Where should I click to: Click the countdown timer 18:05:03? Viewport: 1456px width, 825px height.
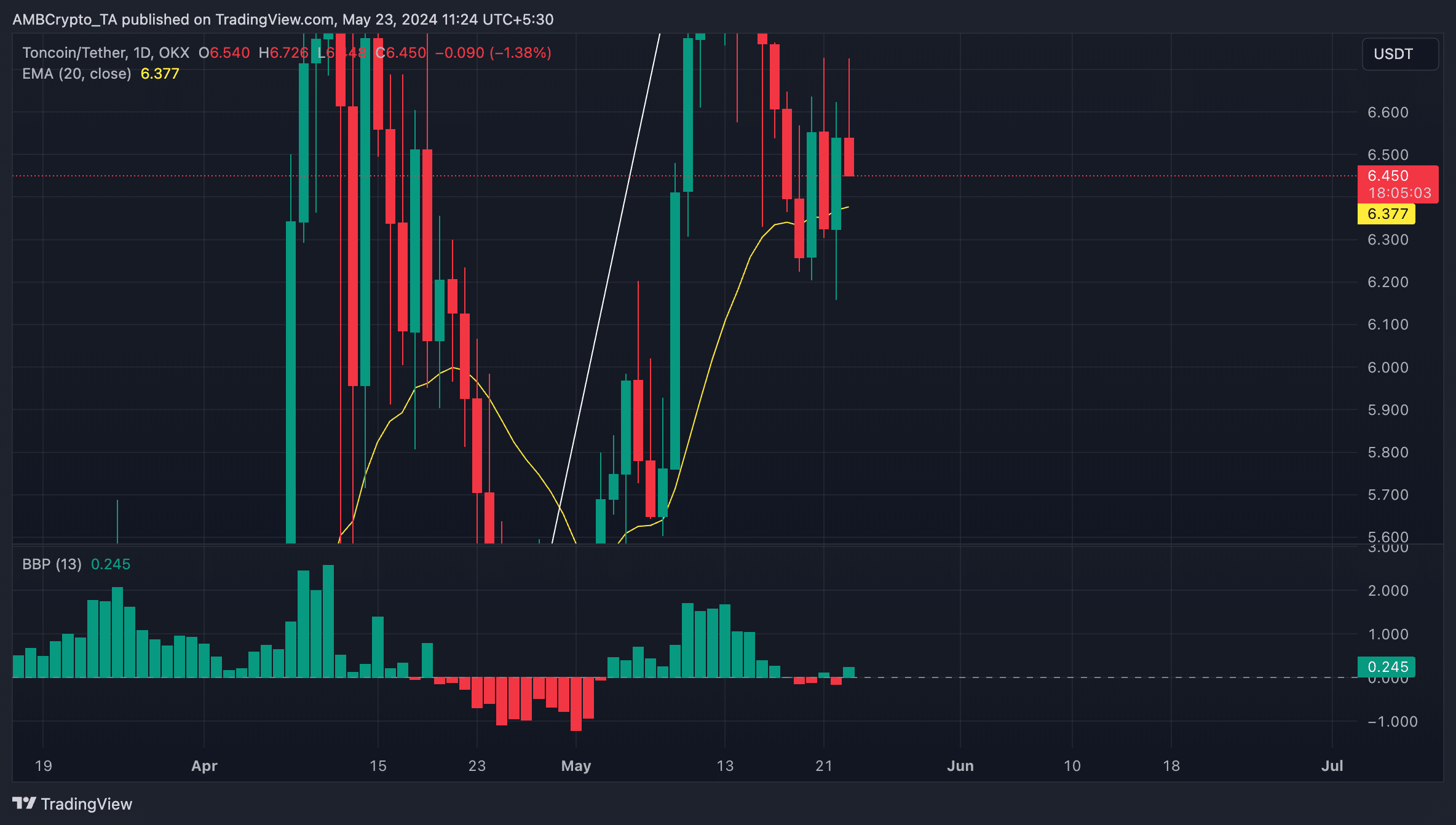tap(1399, 193)
